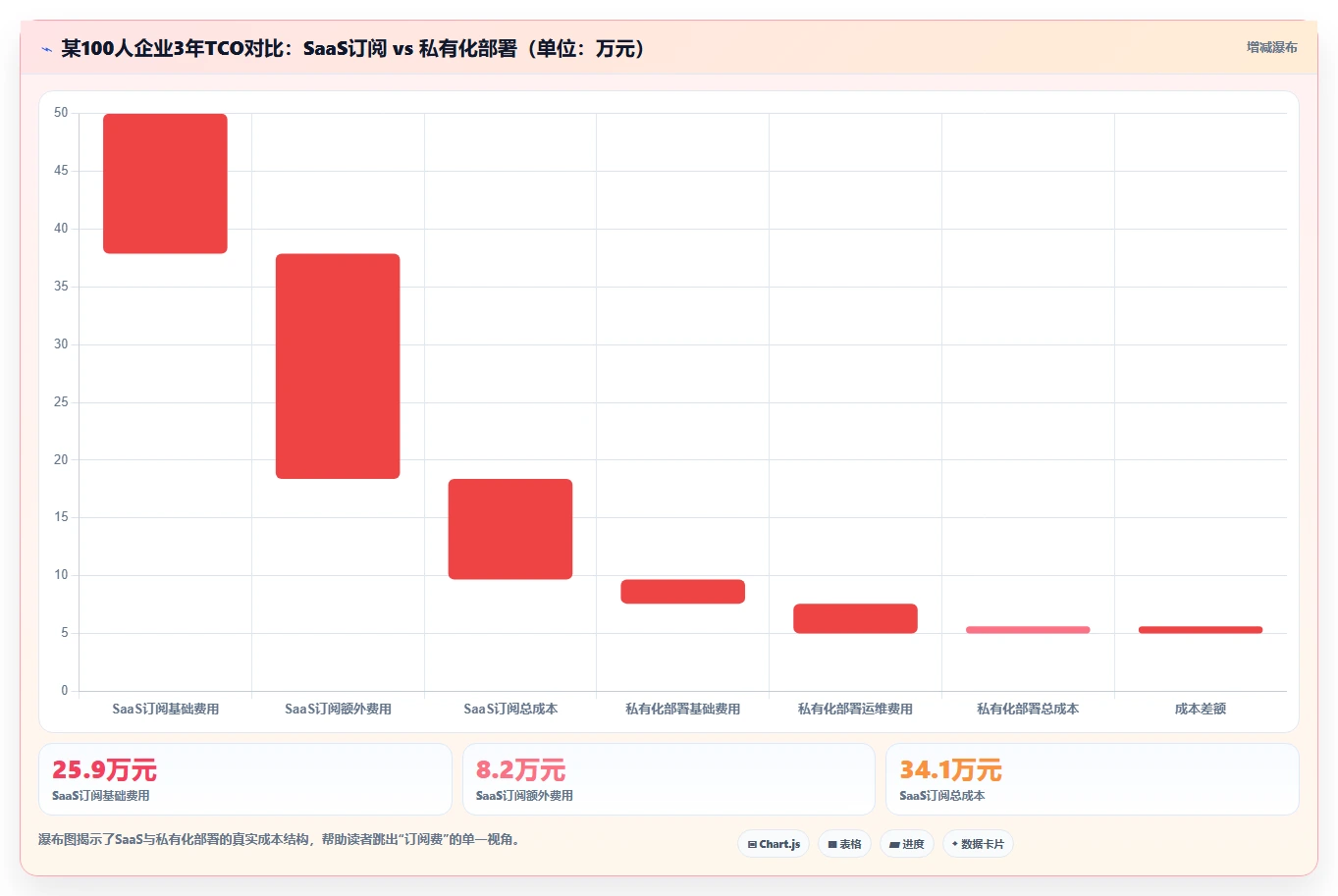Click the 私有化部署运维费用 waterfall bar

click(855, 618)
